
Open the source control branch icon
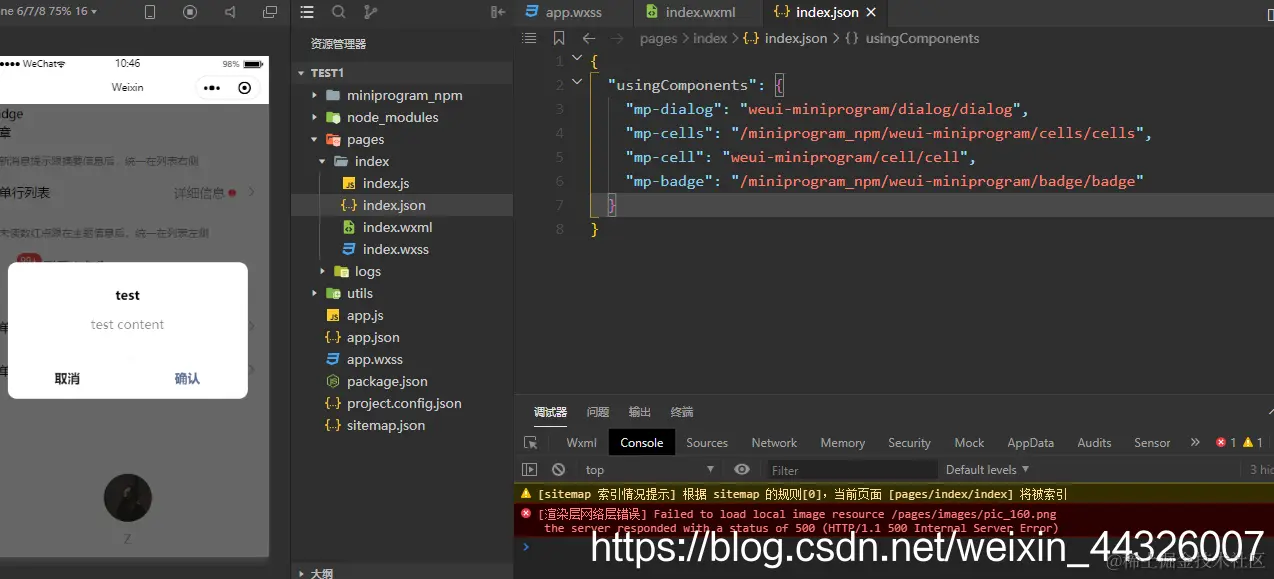[371, 12]
